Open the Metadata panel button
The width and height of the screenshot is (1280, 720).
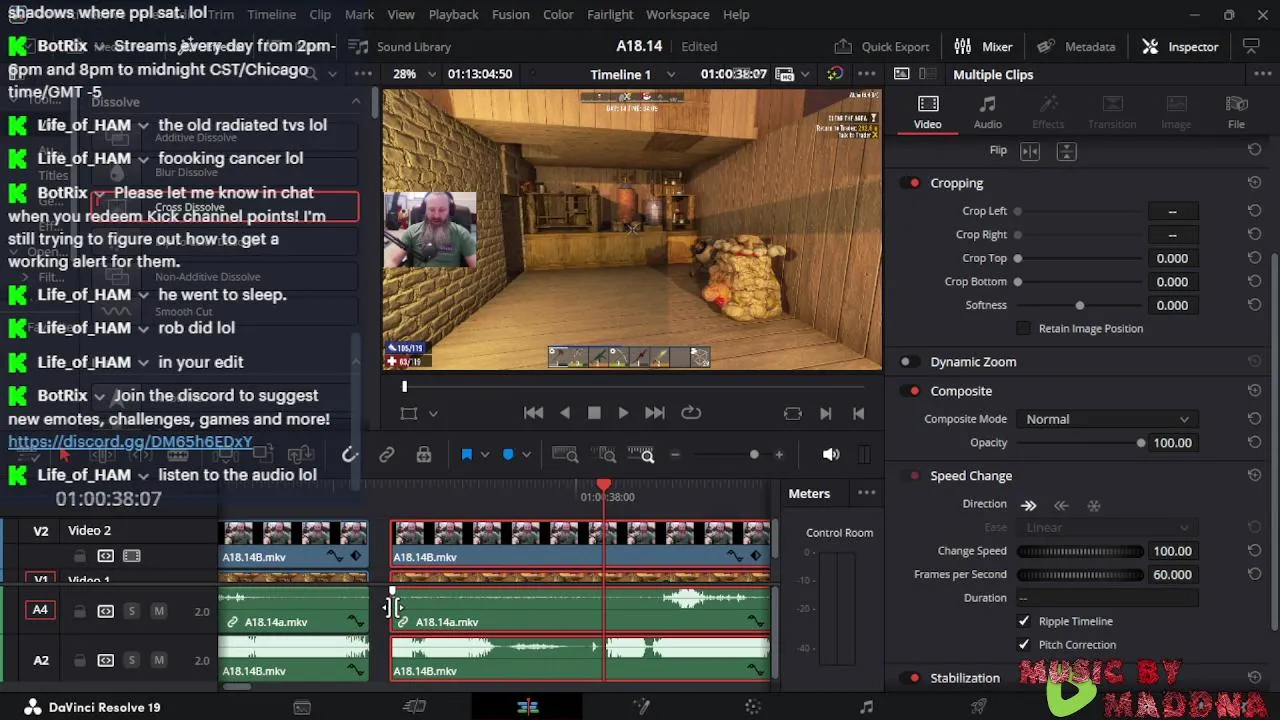click(x=1076, y=47)
